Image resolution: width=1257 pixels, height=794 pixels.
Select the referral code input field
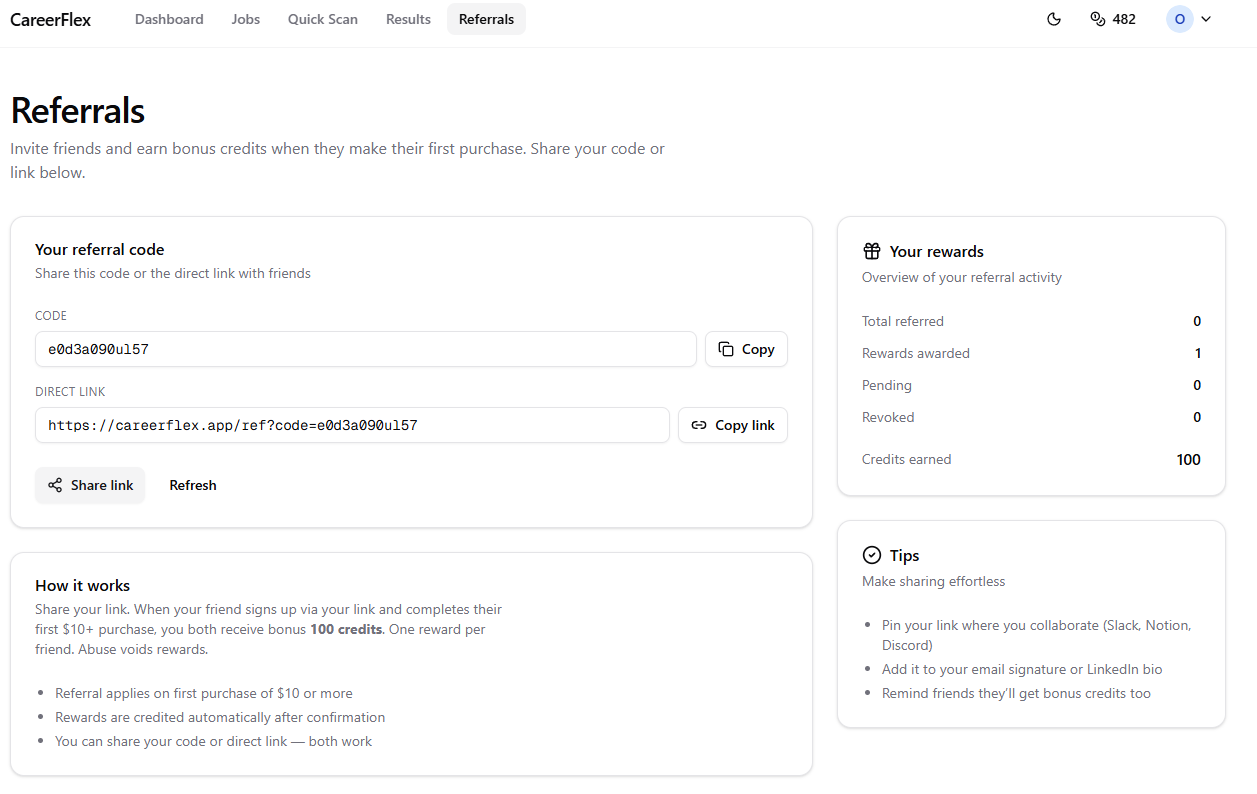pos(365,348)
